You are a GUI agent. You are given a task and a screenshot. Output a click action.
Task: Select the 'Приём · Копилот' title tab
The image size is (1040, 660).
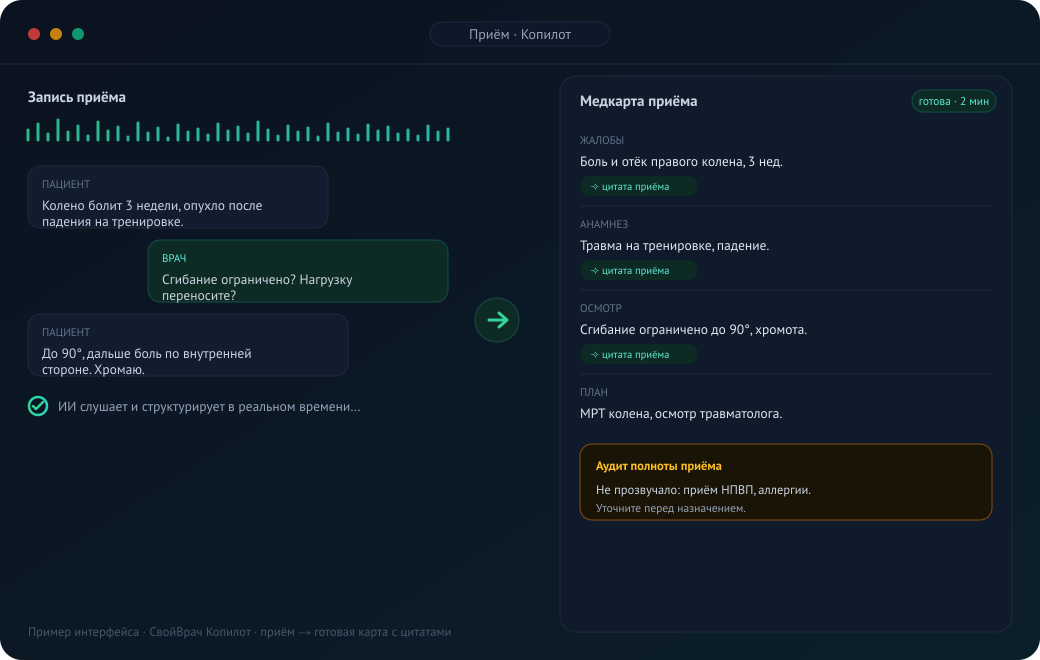click(519, 34)
